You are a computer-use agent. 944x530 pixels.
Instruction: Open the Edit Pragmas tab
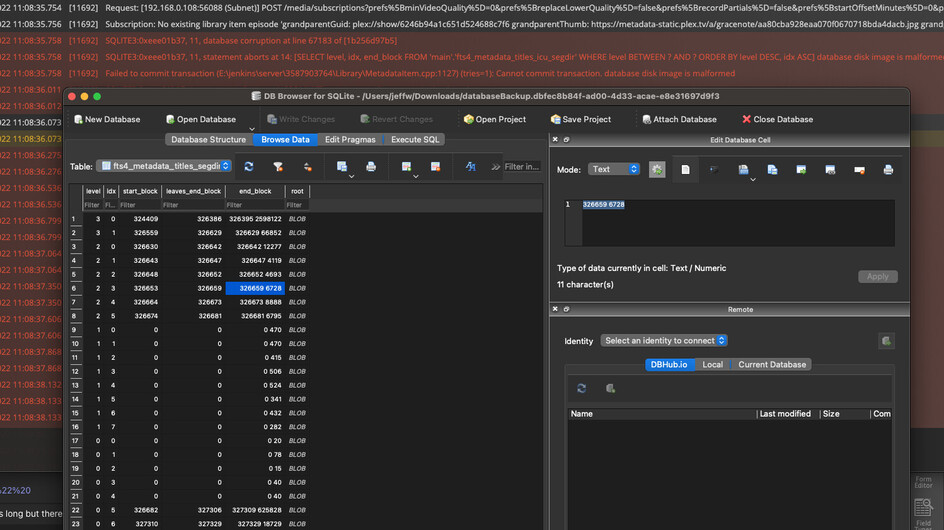350,140
